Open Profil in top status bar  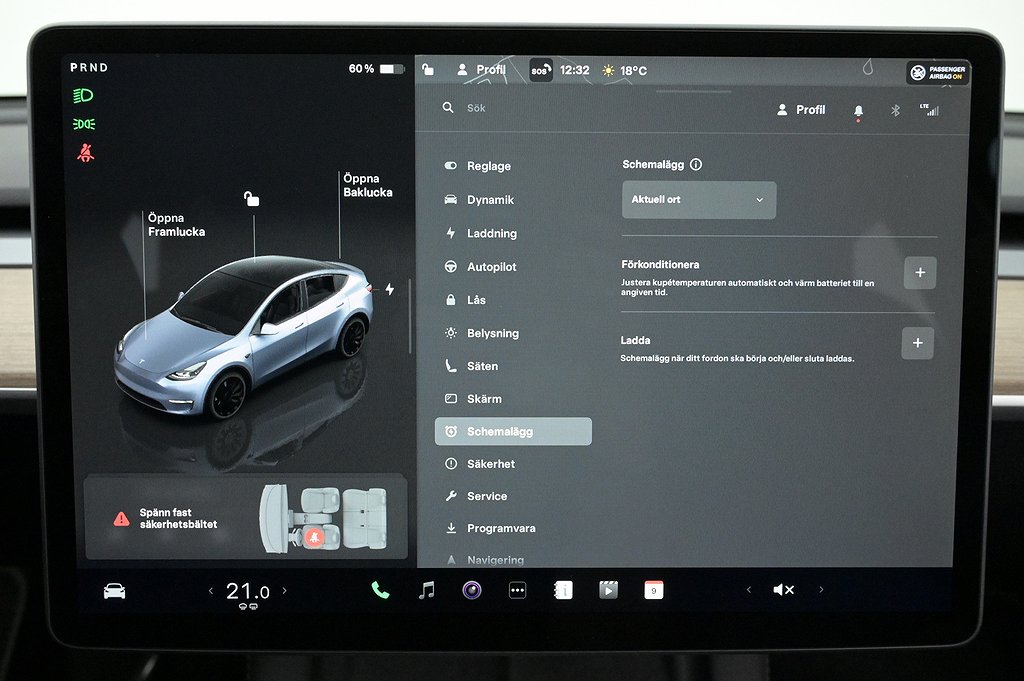481,70
